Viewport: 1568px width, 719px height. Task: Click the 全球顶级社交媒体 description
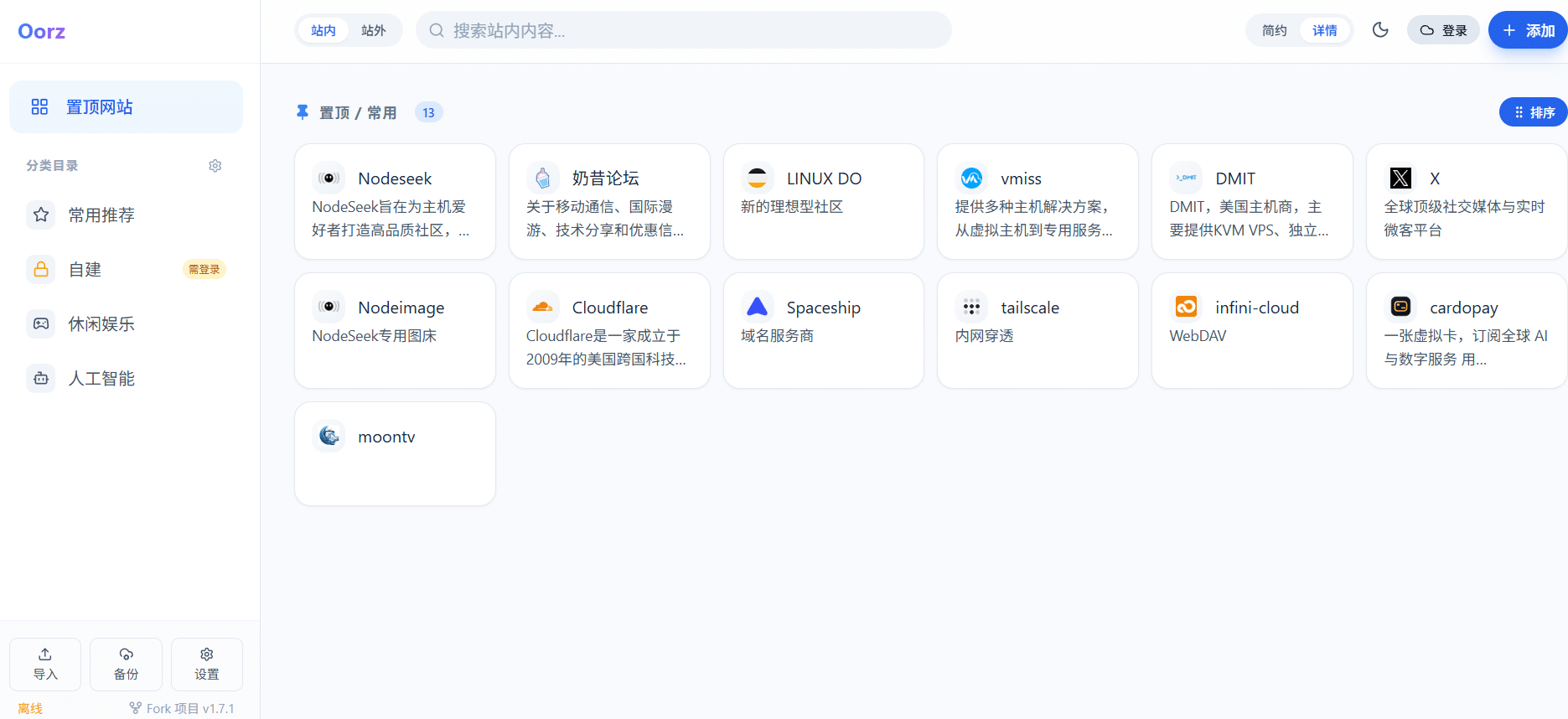tap(1464, 219)
